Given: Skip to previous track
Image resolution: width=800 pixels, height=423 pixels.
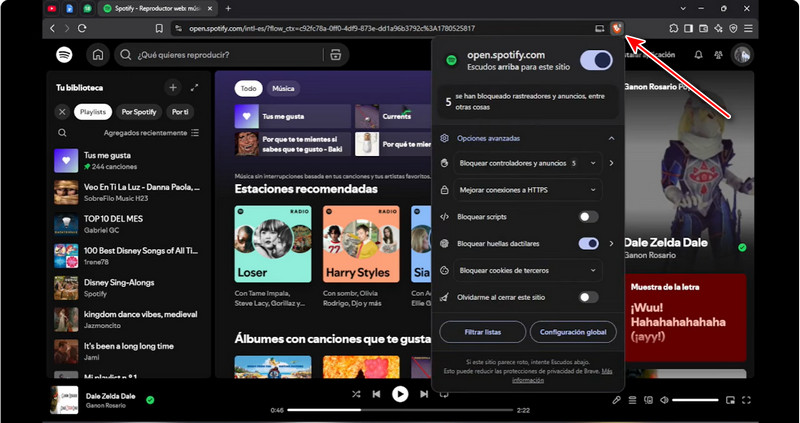Looking at the screenshot, I should tap(377, 394).
